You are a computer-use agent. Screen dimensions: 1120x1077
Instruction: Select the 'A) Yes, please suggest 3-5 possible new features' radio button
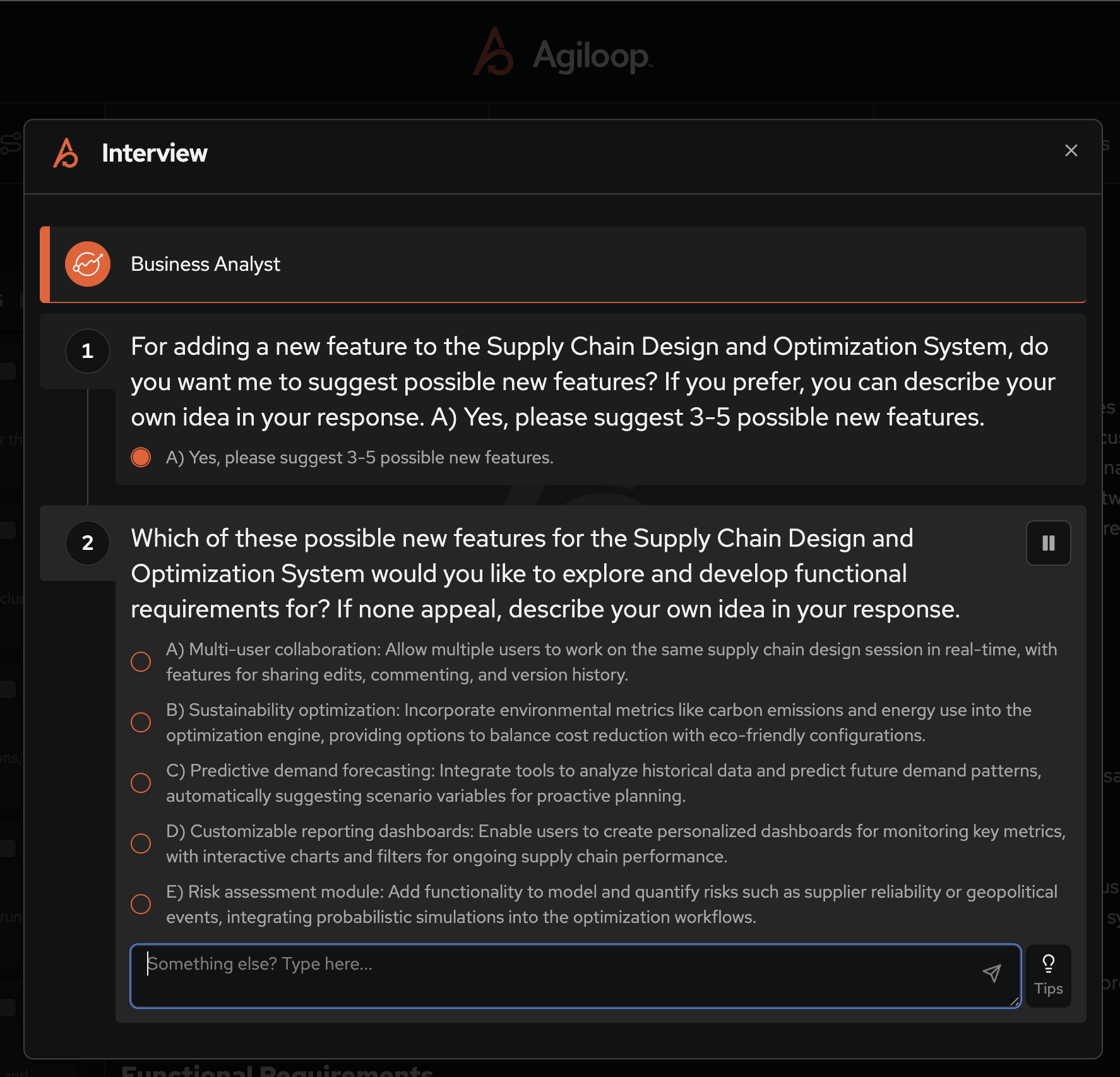(141, 457)
